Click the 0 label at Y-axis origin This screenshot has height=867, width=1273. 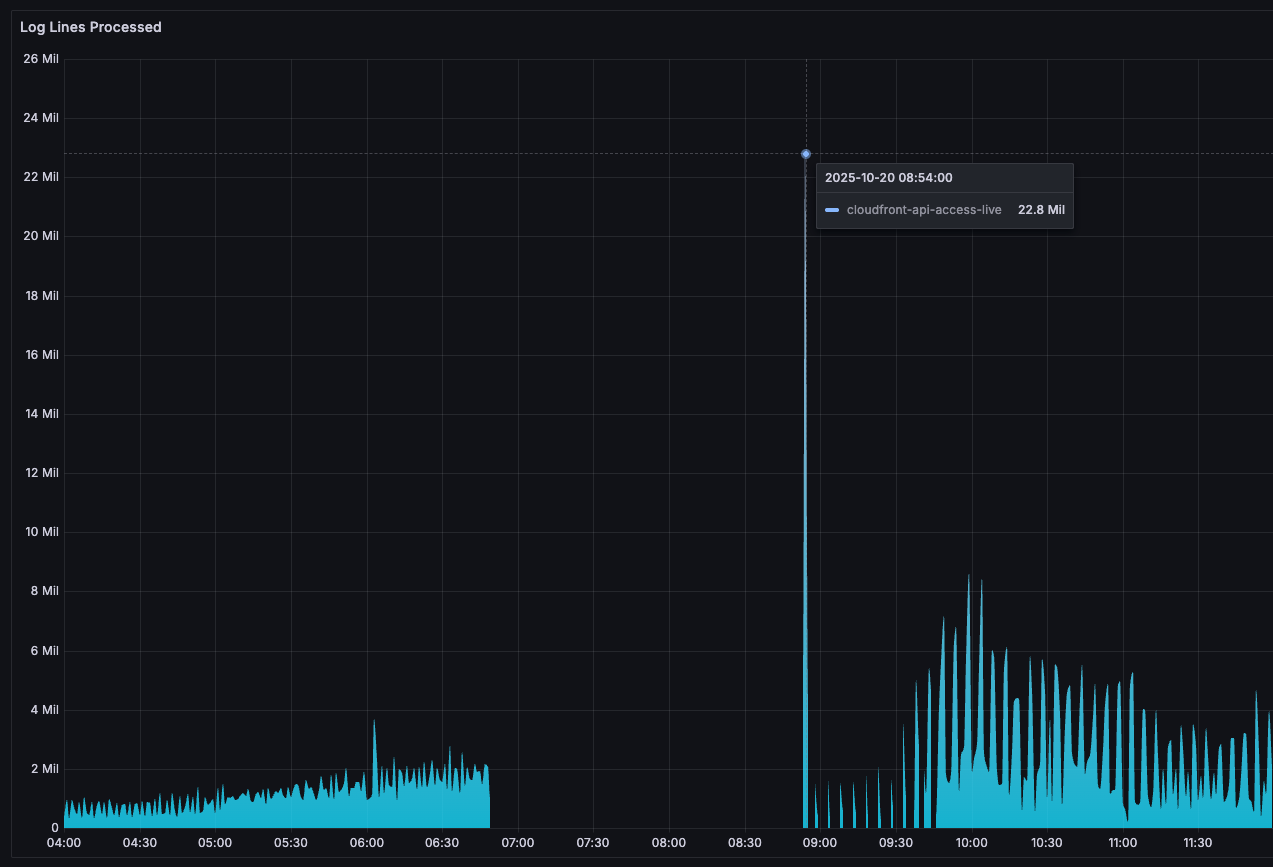pos(55,828)
